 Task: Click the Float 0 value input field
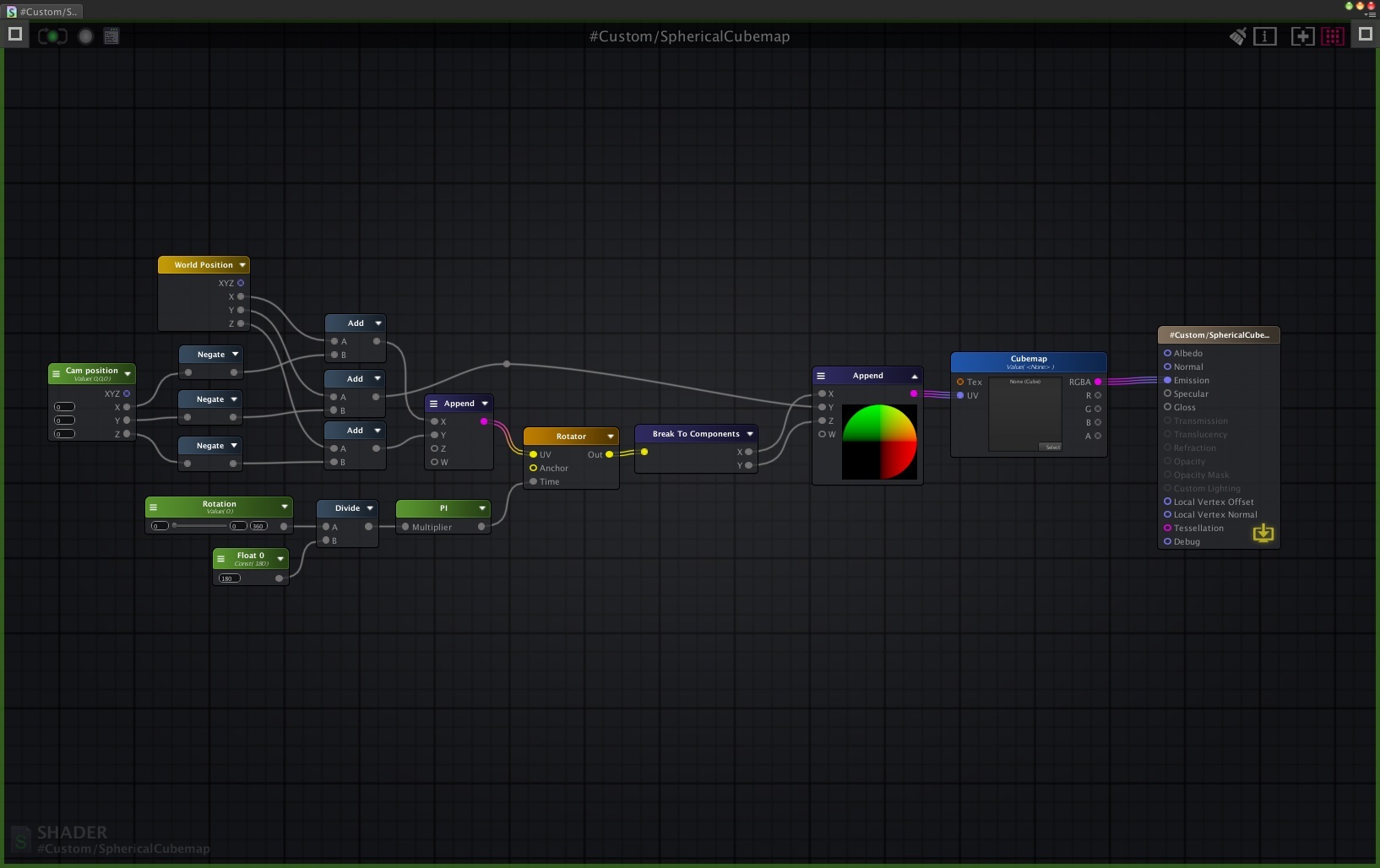[230, 578]
